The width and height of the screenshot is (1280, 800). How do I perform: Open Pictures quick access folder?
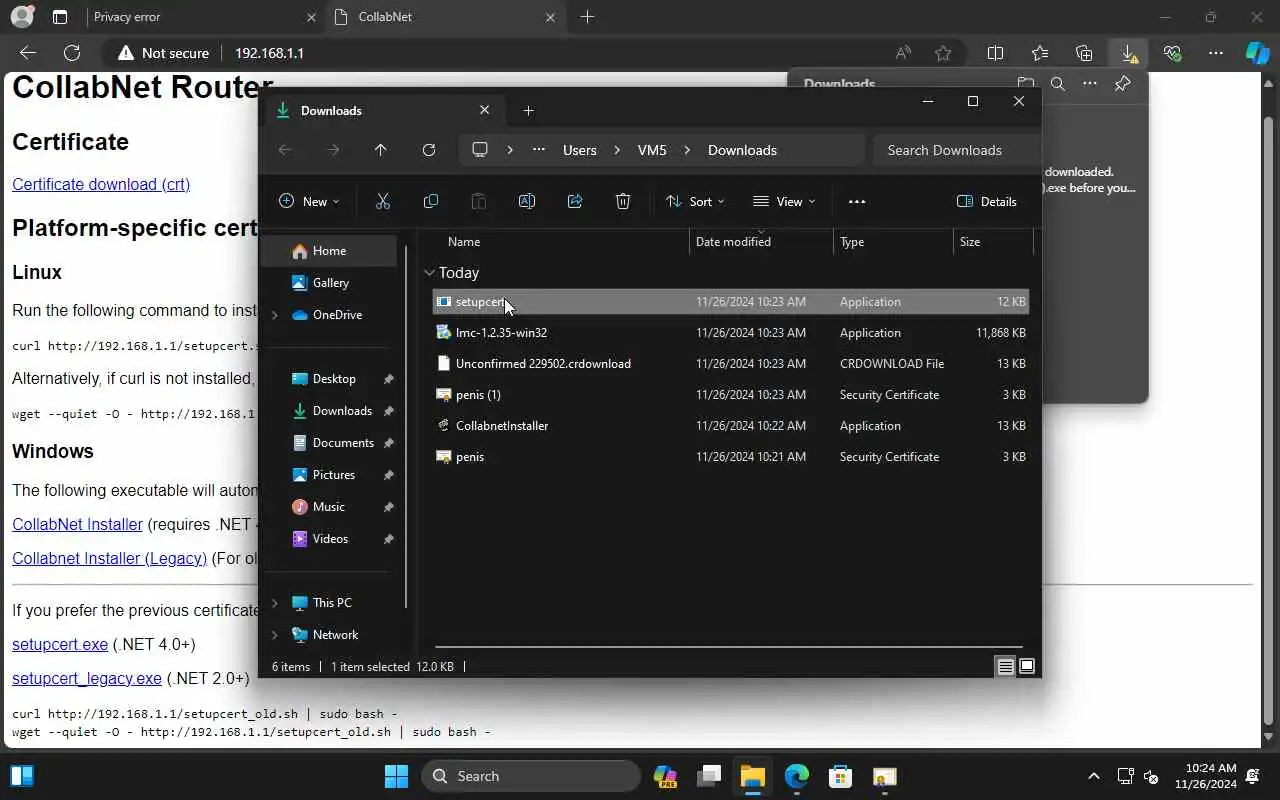click(x=334, y=475)
